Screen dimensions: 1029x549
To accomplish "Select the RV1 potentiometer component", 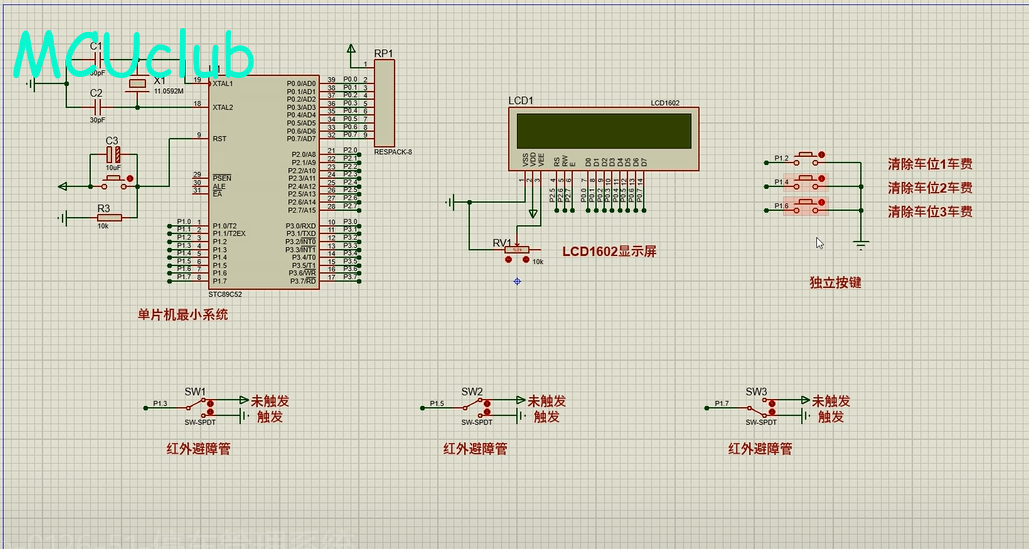I will (x=517, y=249).
